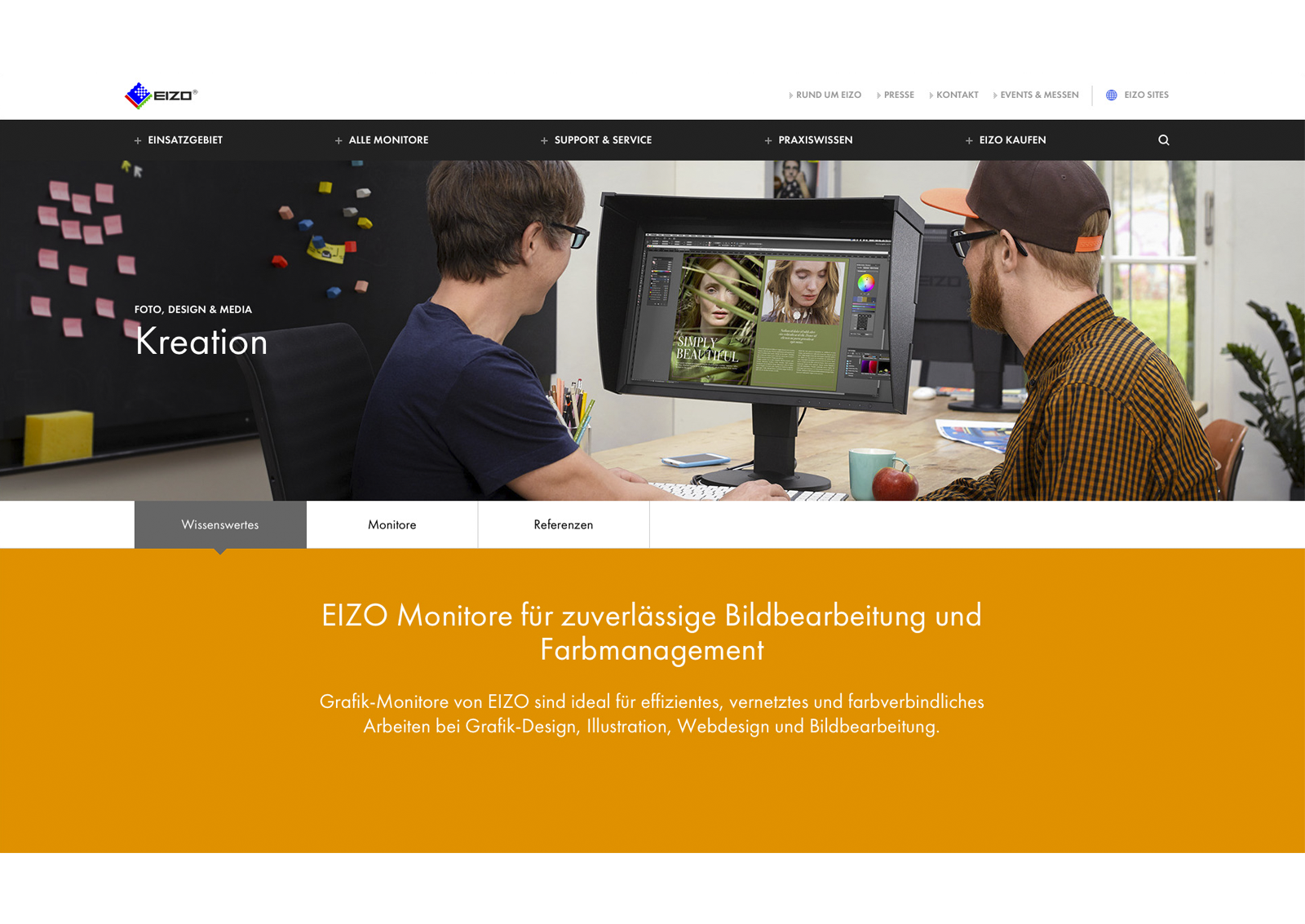
Task: Click the plus icon beside Alle Monitore
Action: pos(338,141)
